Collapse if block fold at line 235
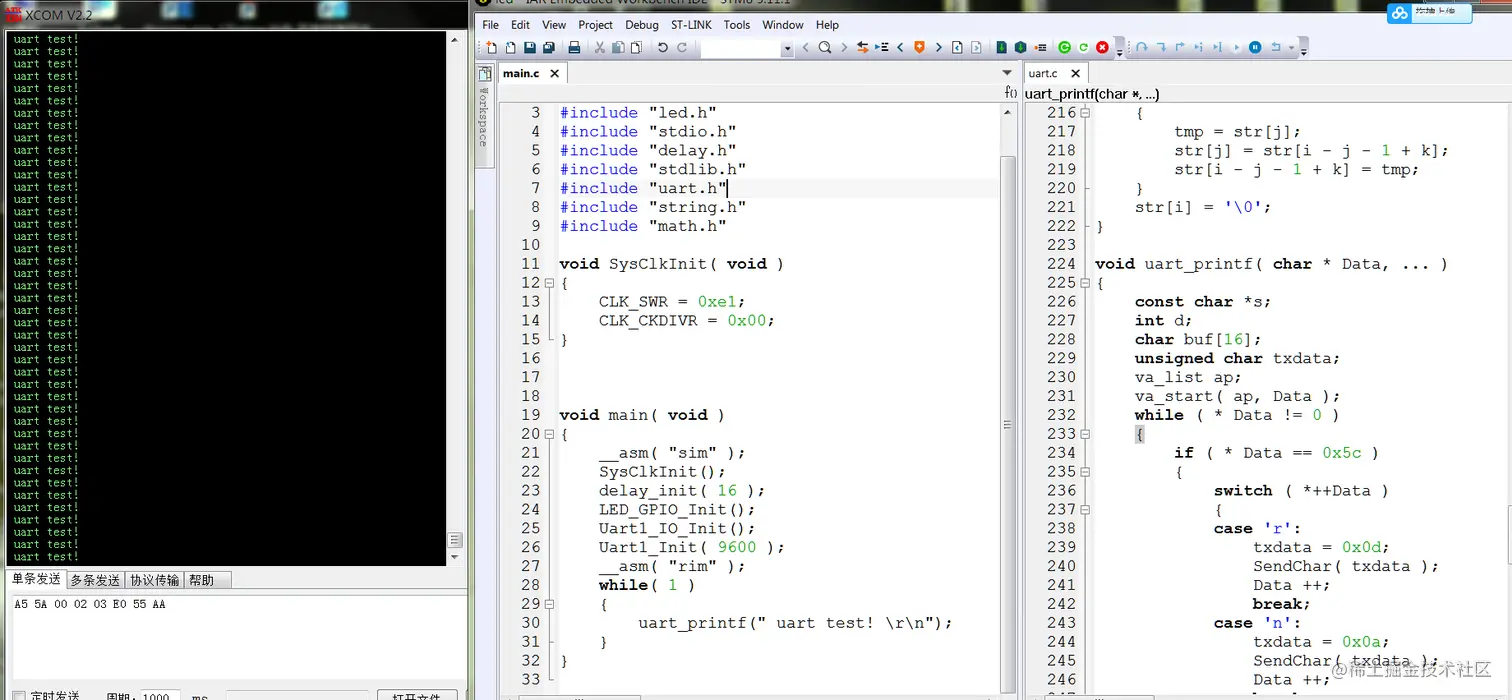Image resolution: width=1512 pixels, height=700 pixels. [1085, 472]
